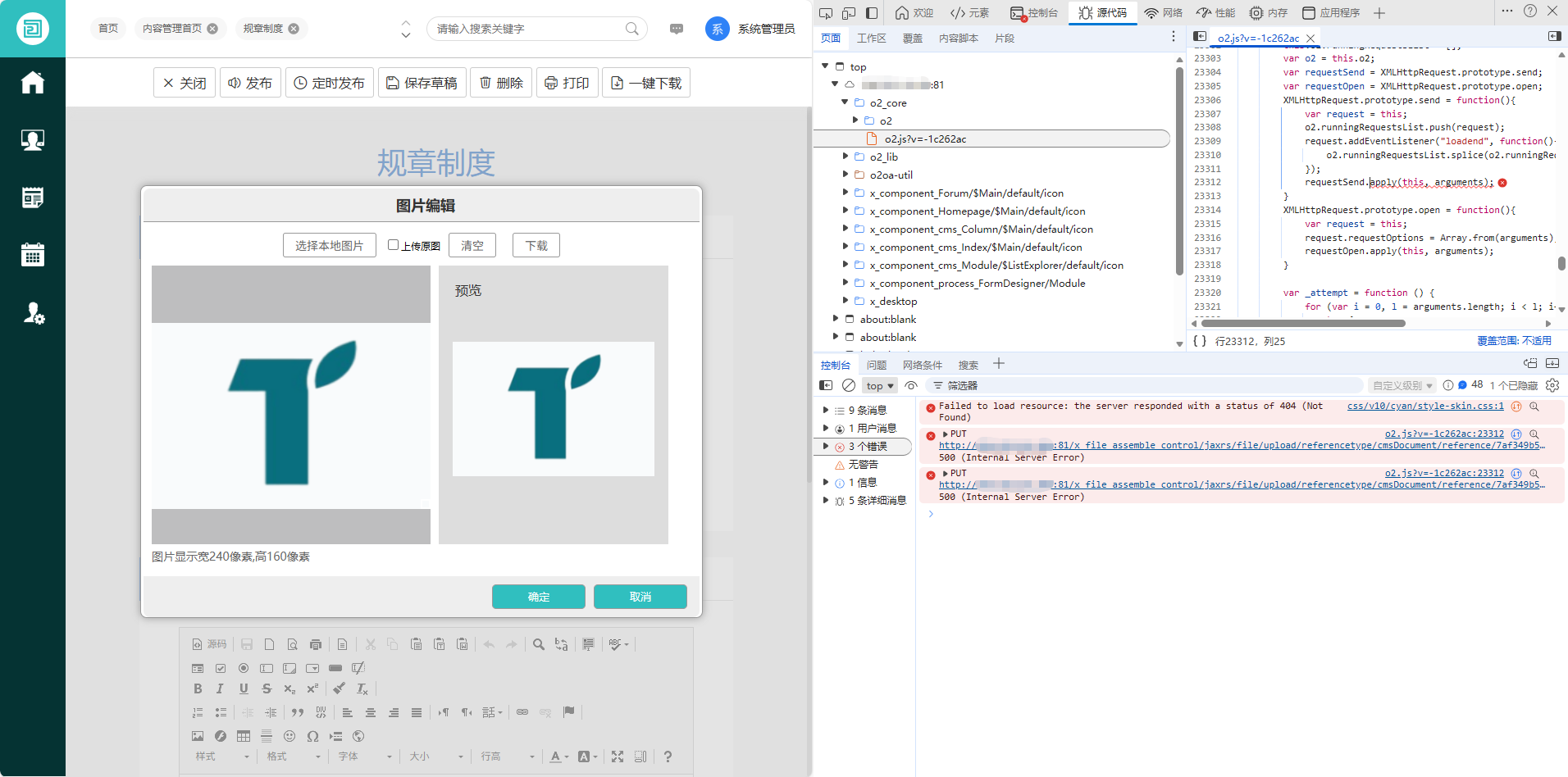The height and width of the screenshot is (777, 1568).
Task: Open the top context dropdown in console
Action: (879, 385)
